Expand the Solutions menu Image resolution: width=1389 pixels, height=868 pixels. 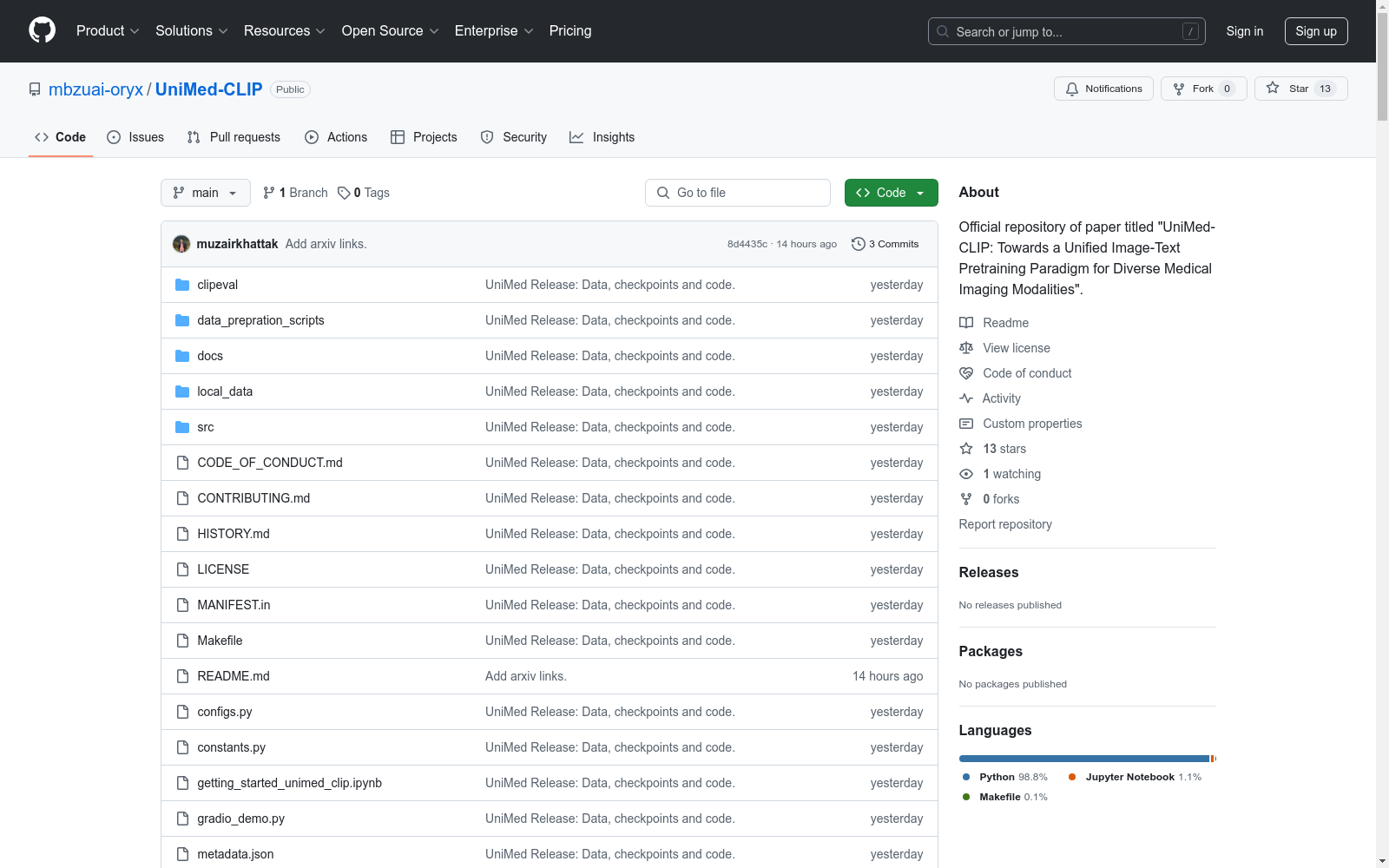click(x=192, y=30)
